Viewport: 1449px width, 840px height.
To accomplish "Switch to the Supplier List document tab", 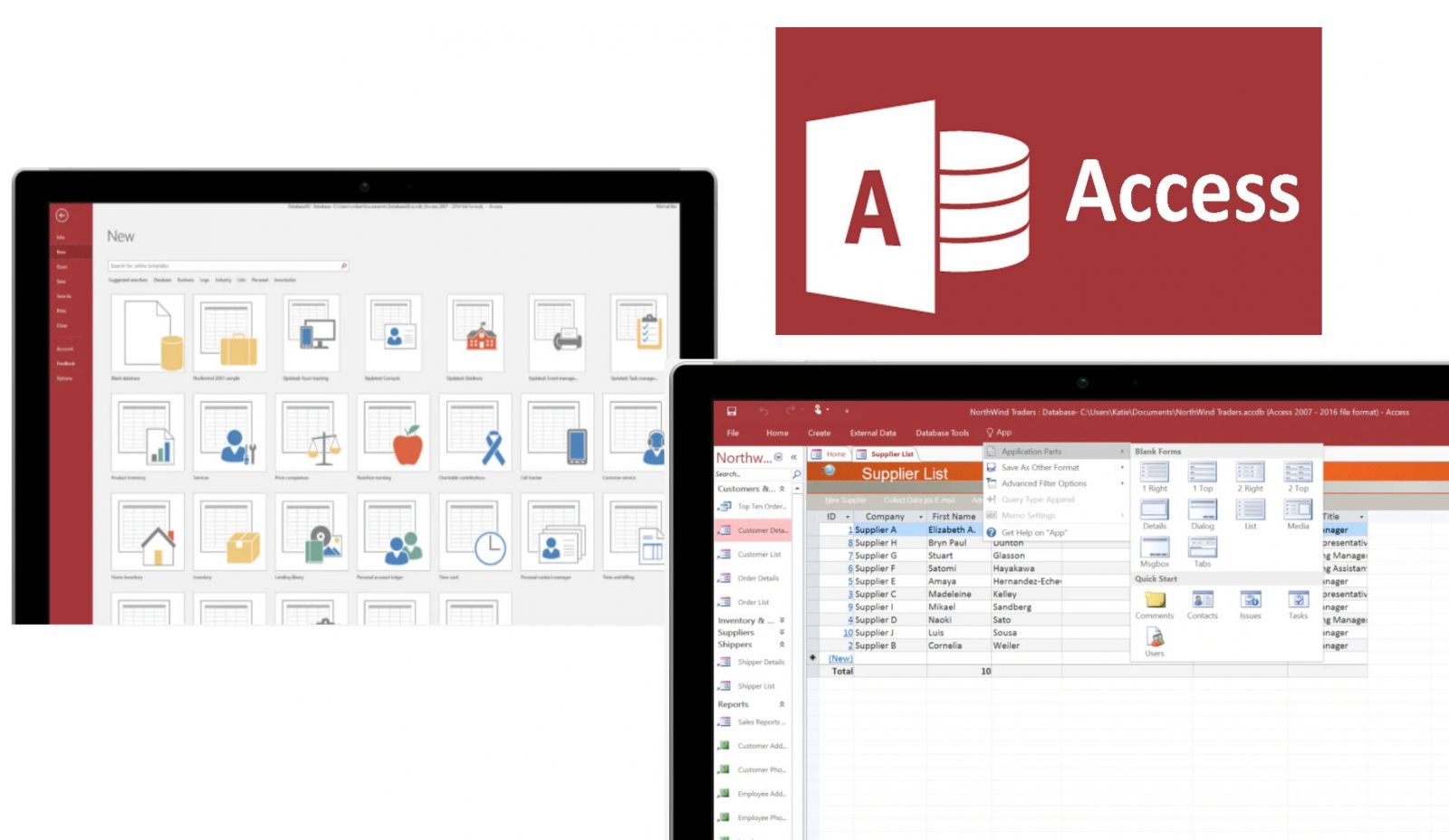I will (886, 454).
